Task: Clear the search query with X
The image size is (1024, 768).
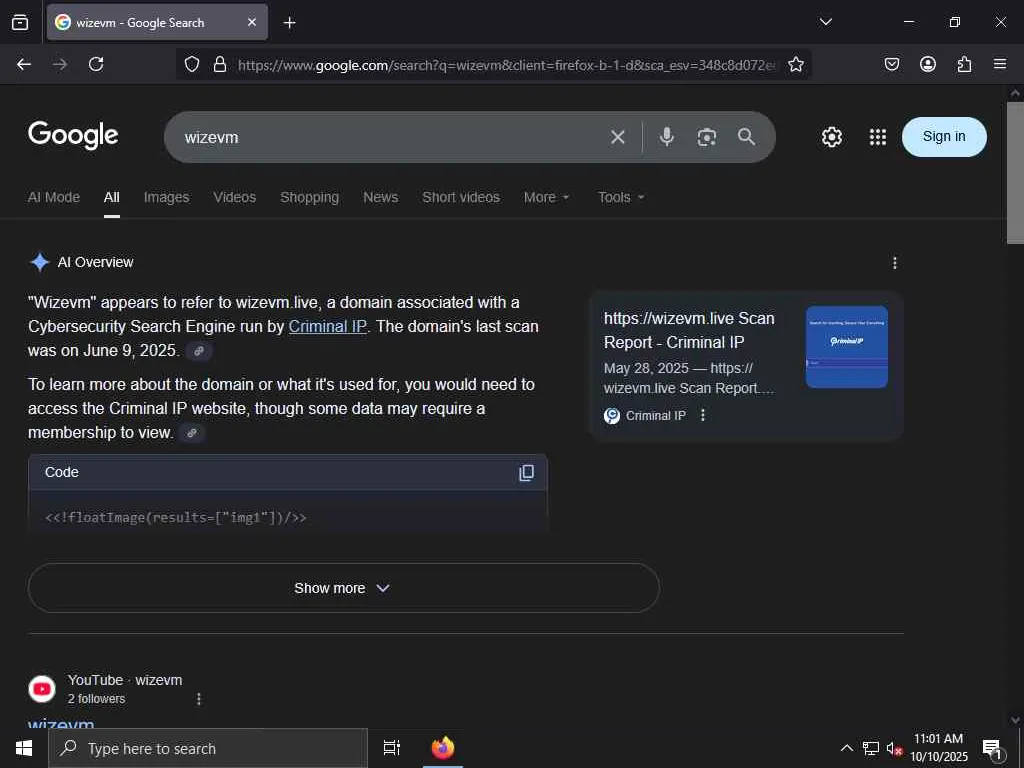Action: click(x=617, y=137)
